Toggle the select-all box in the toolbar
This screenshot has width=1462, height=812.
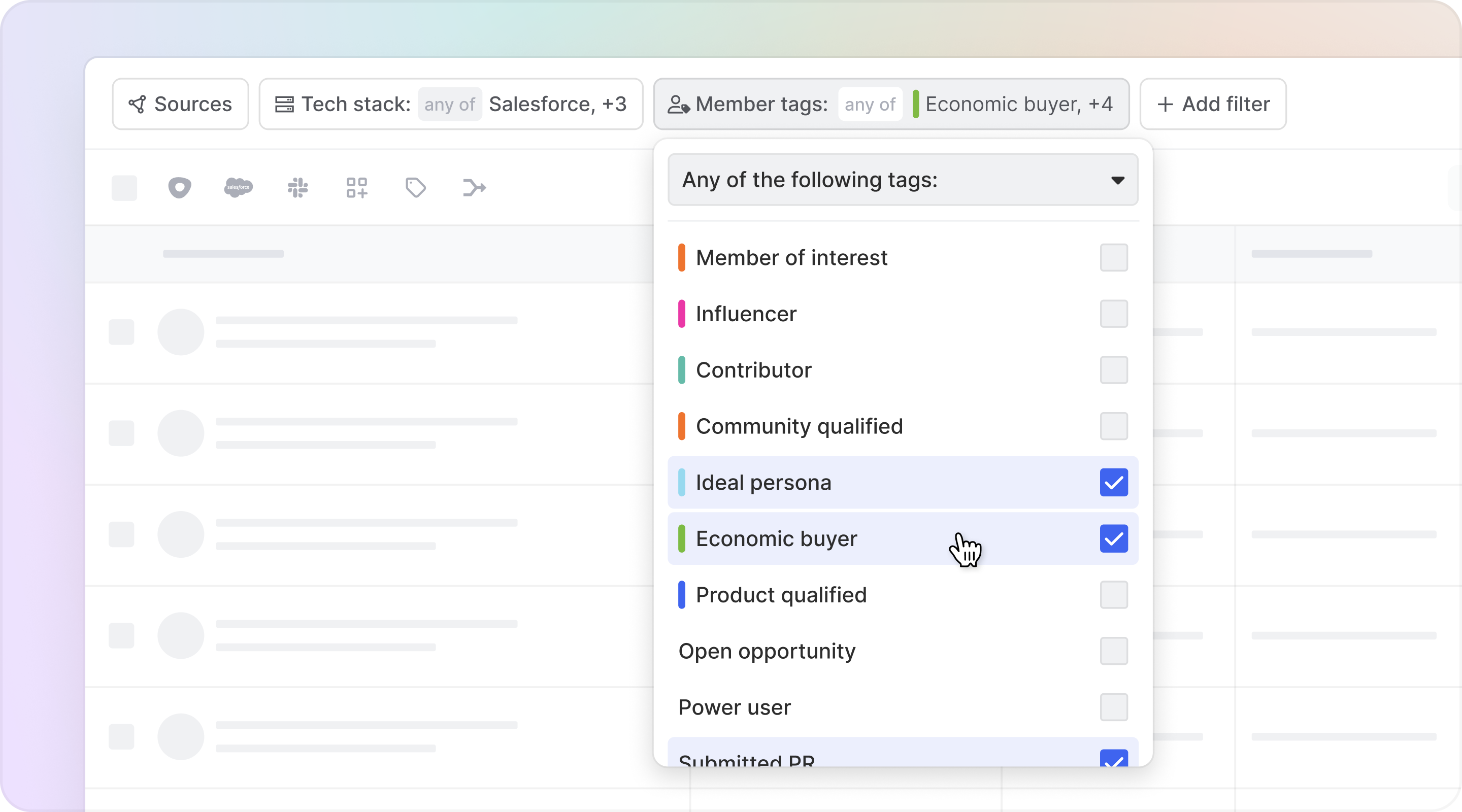124,187
